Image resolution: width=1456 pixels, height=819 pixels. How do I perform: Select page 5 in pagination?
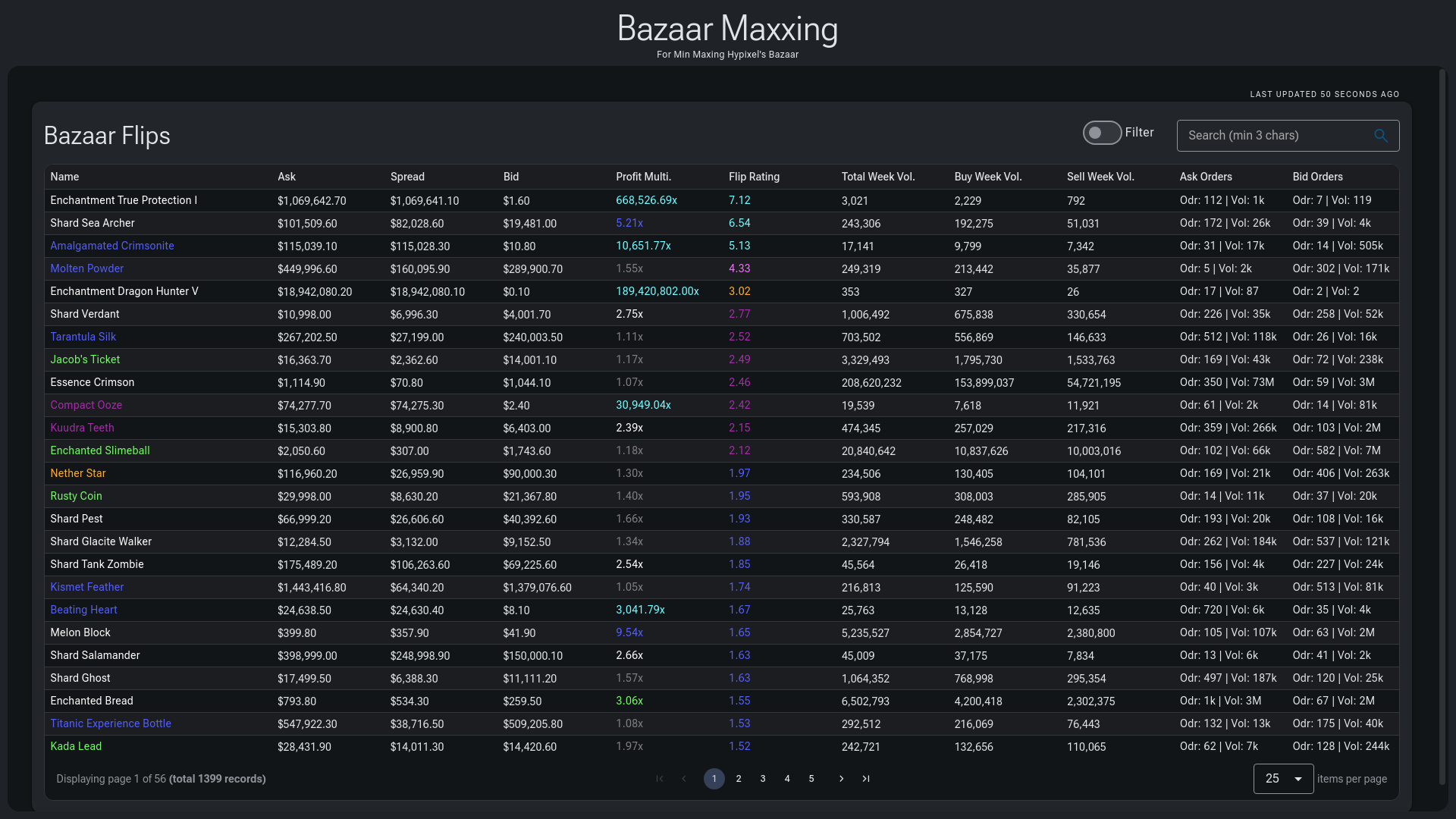(811, 779)
